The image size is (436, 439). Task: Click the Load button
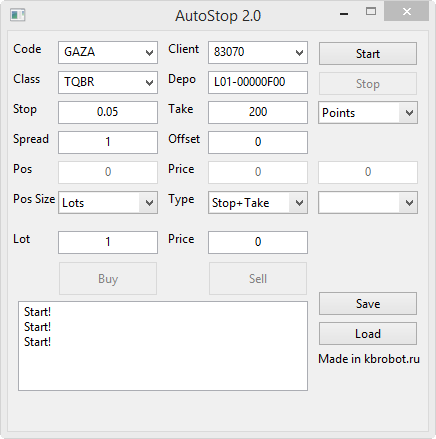point(368,334)
